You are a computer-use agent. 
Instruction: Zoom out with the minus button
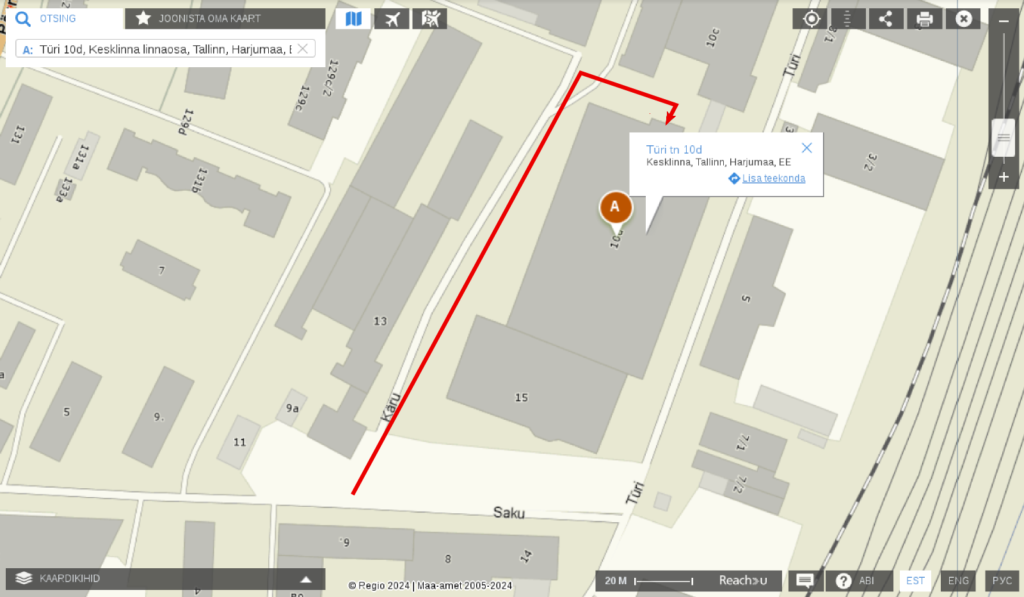tap(1004, 22)
